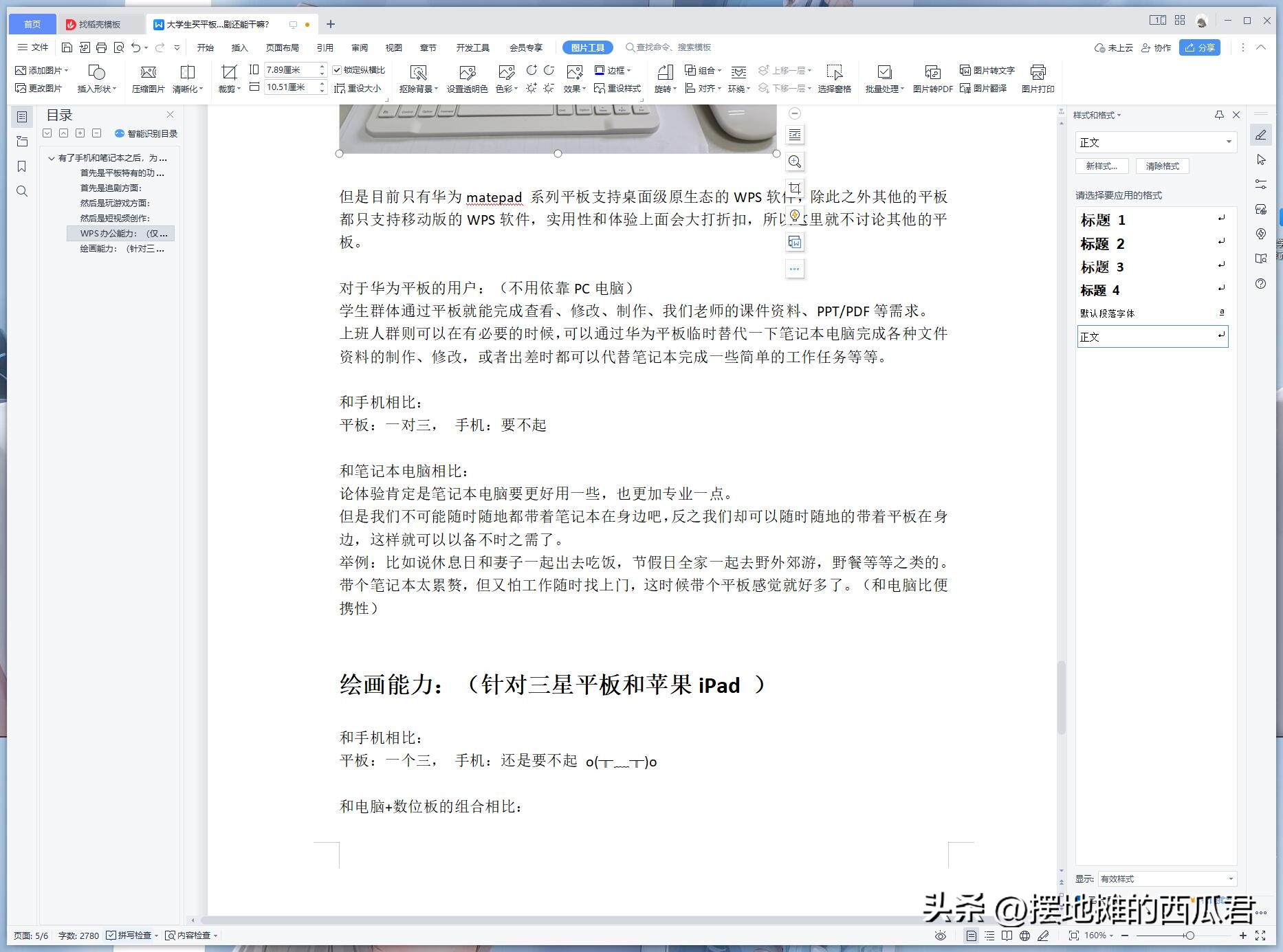
Task: Open the Page Layout (页面布局) tab
Action: (x=282, y=47)
